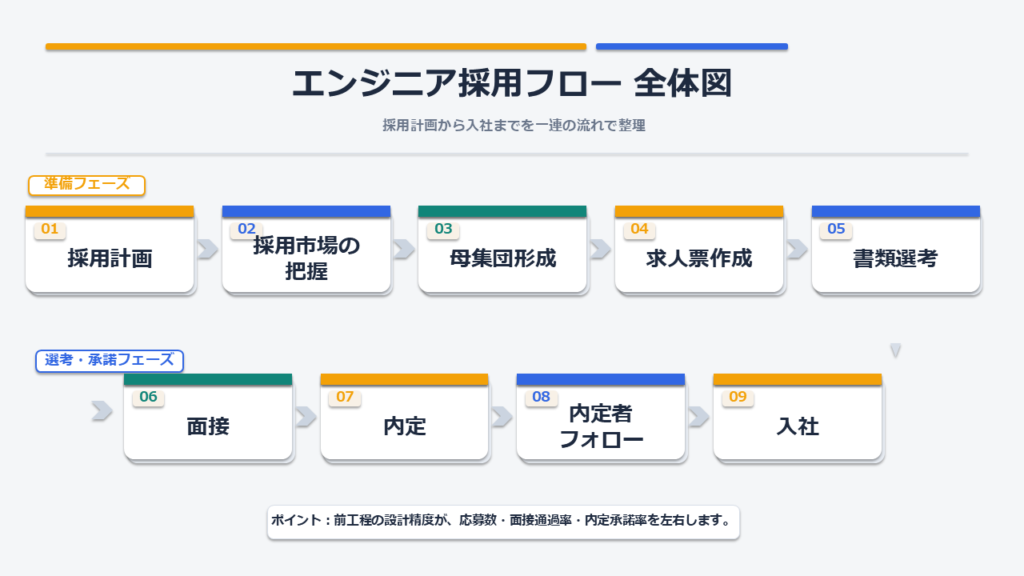Click the ポイント note box at bottom

click(x=503, y=522)
